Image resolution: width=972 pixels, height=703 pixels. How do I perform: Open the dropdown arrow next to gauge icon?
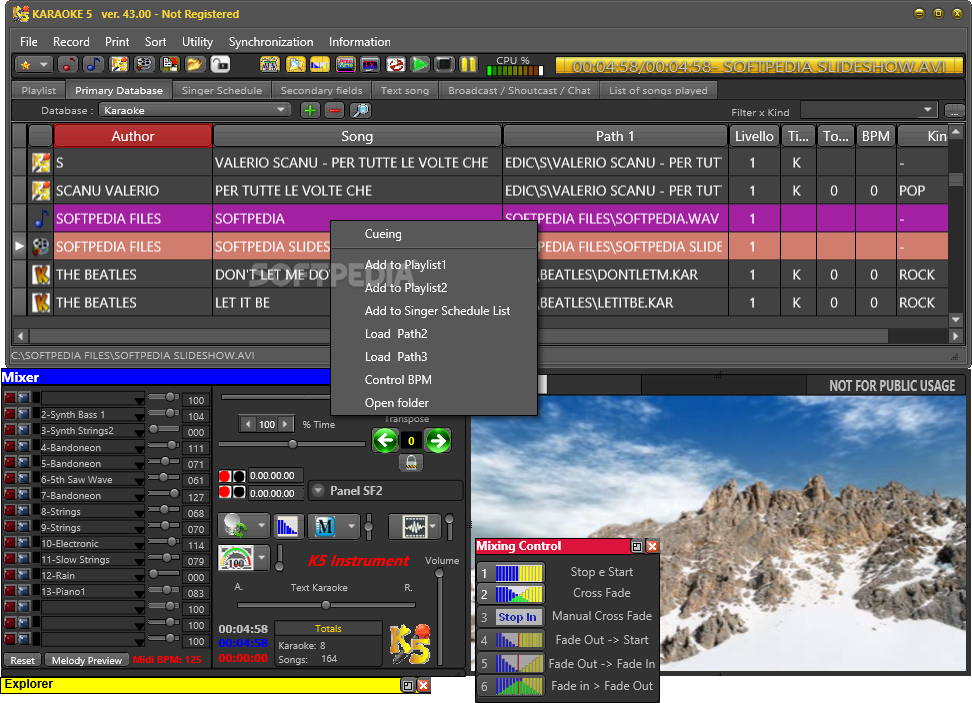pos(262,557)
